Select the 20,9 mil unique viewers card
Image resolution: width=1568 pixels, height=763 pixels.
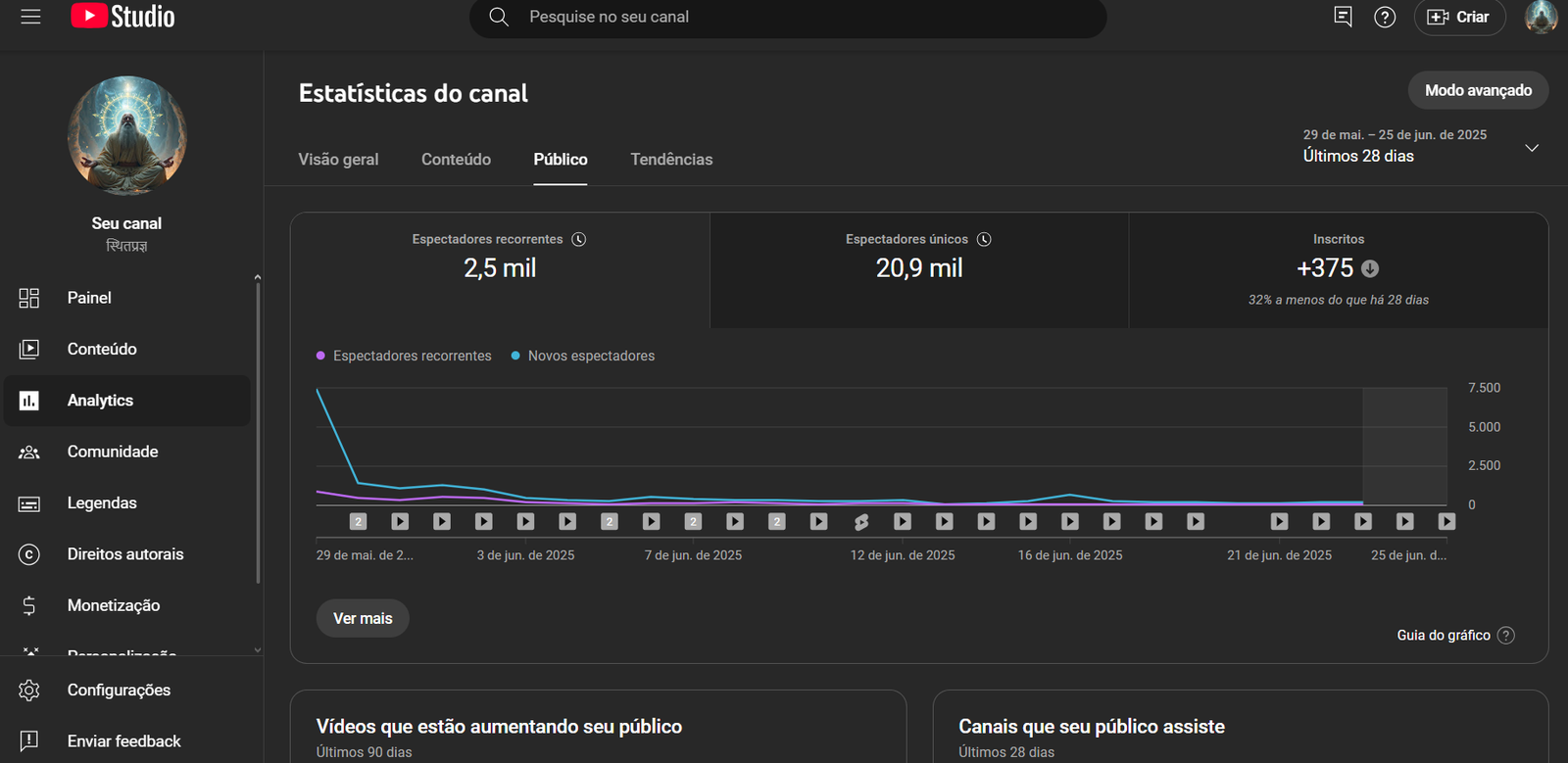tap(919, 269)
